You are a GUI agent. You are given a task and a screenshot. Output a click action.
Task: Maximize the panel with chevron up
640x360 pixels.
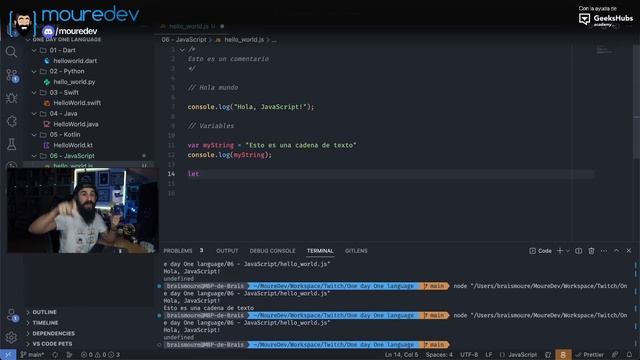pos(616,251)
